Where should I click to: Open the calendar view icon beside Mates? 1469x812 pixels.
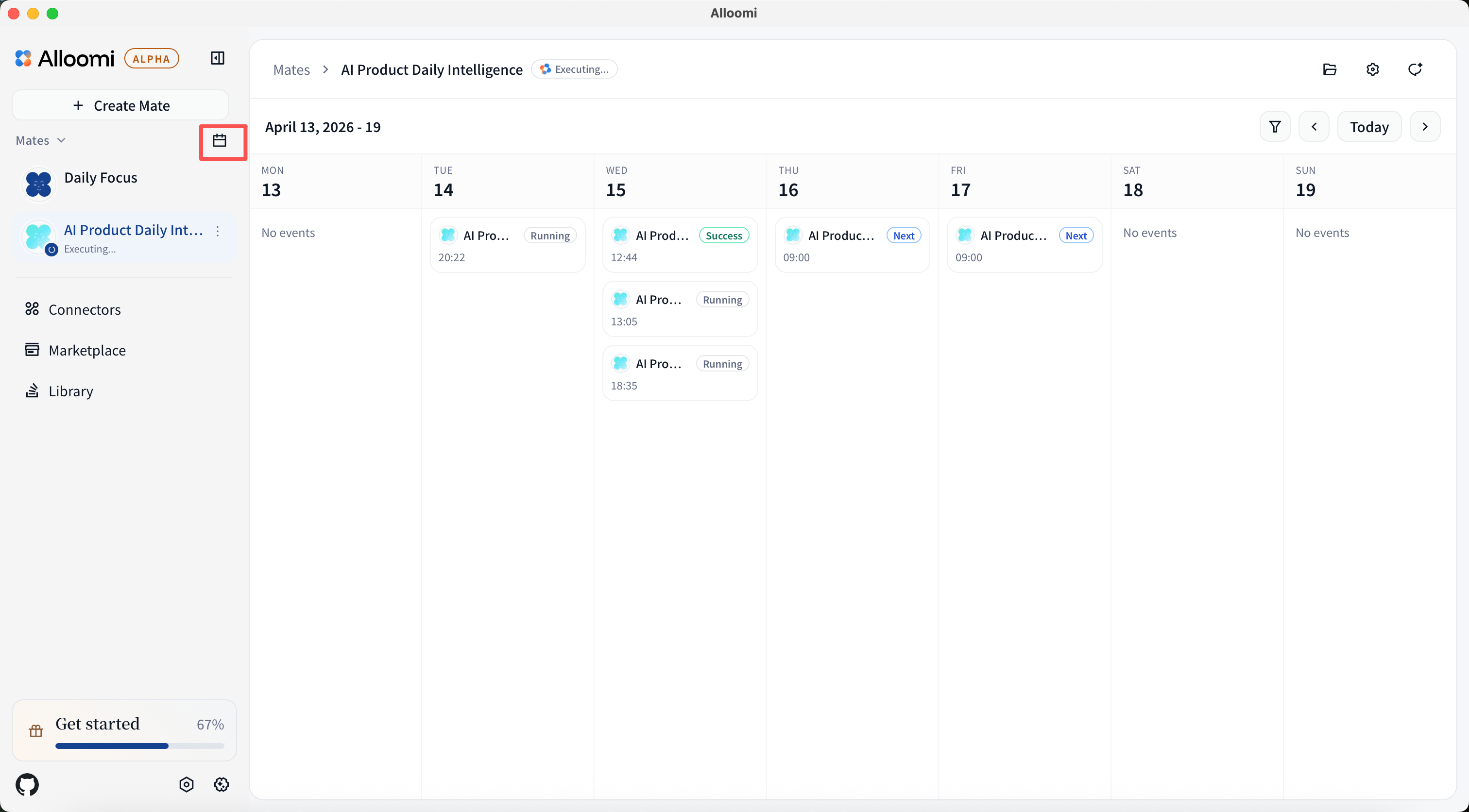click(x=220, y=140)
